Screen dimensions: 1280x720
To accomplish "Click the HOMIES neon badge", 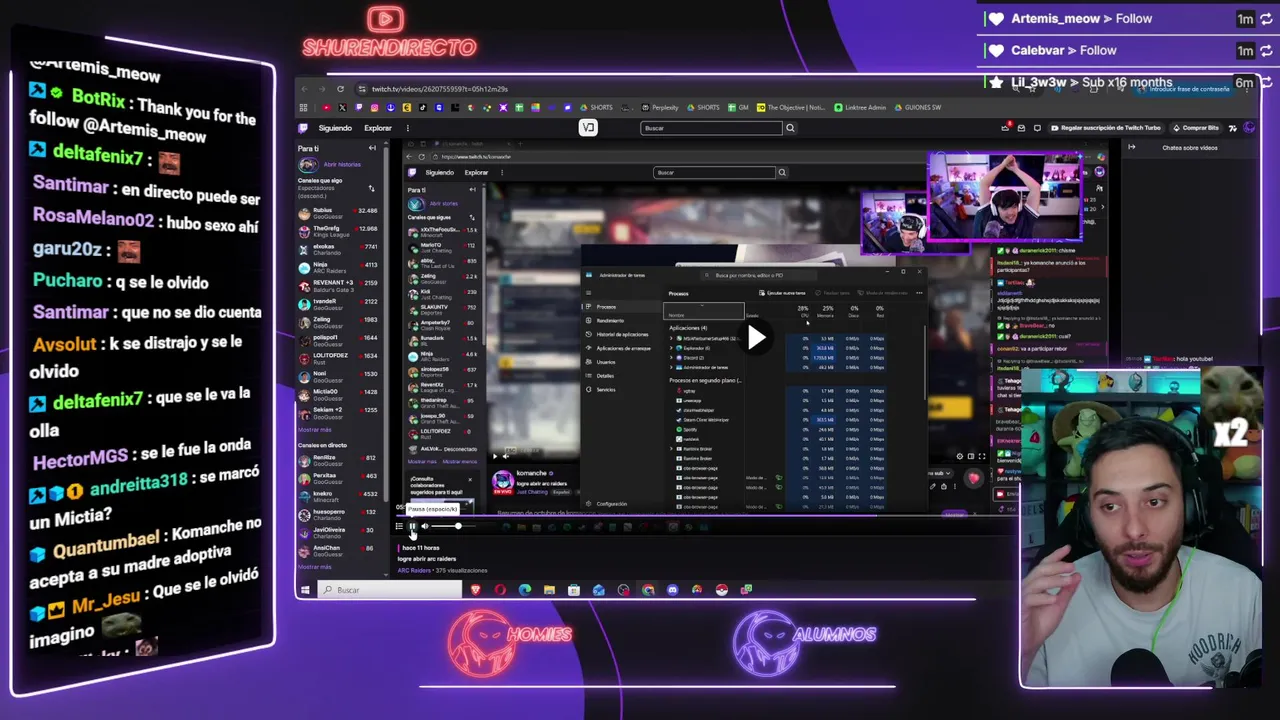I will coord(510,643).
